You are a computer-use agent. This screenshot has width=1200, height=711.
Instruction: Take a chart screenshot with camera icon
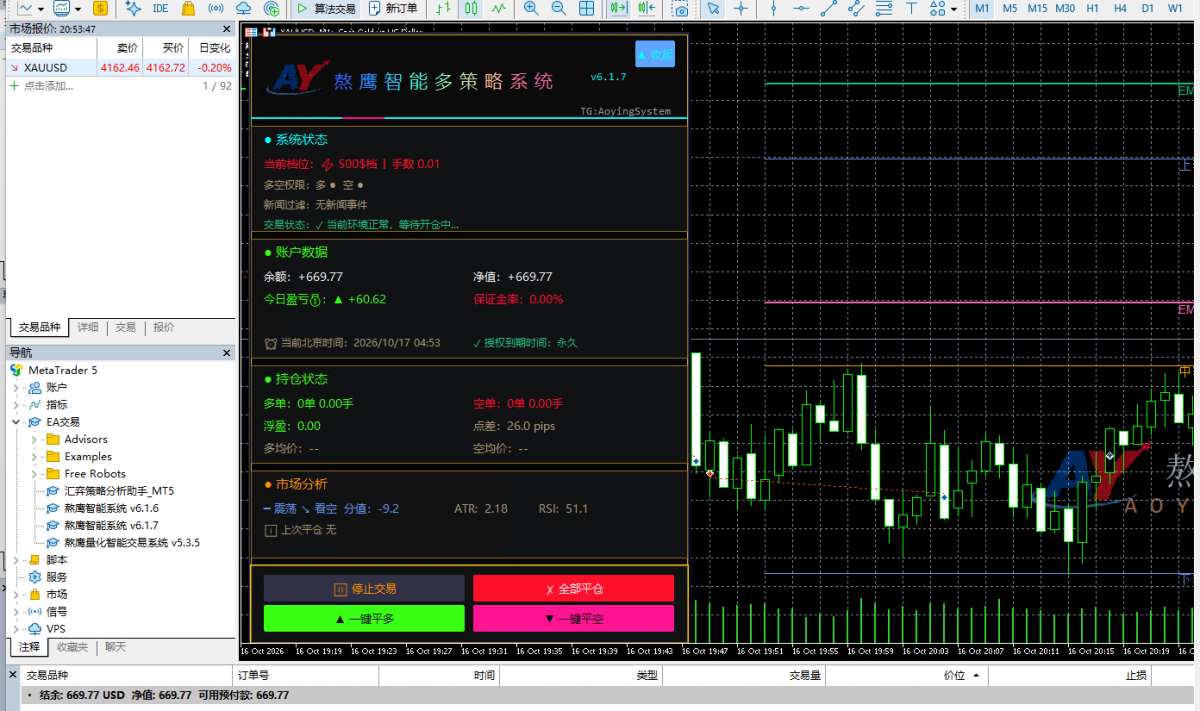[x=681, y=8]
